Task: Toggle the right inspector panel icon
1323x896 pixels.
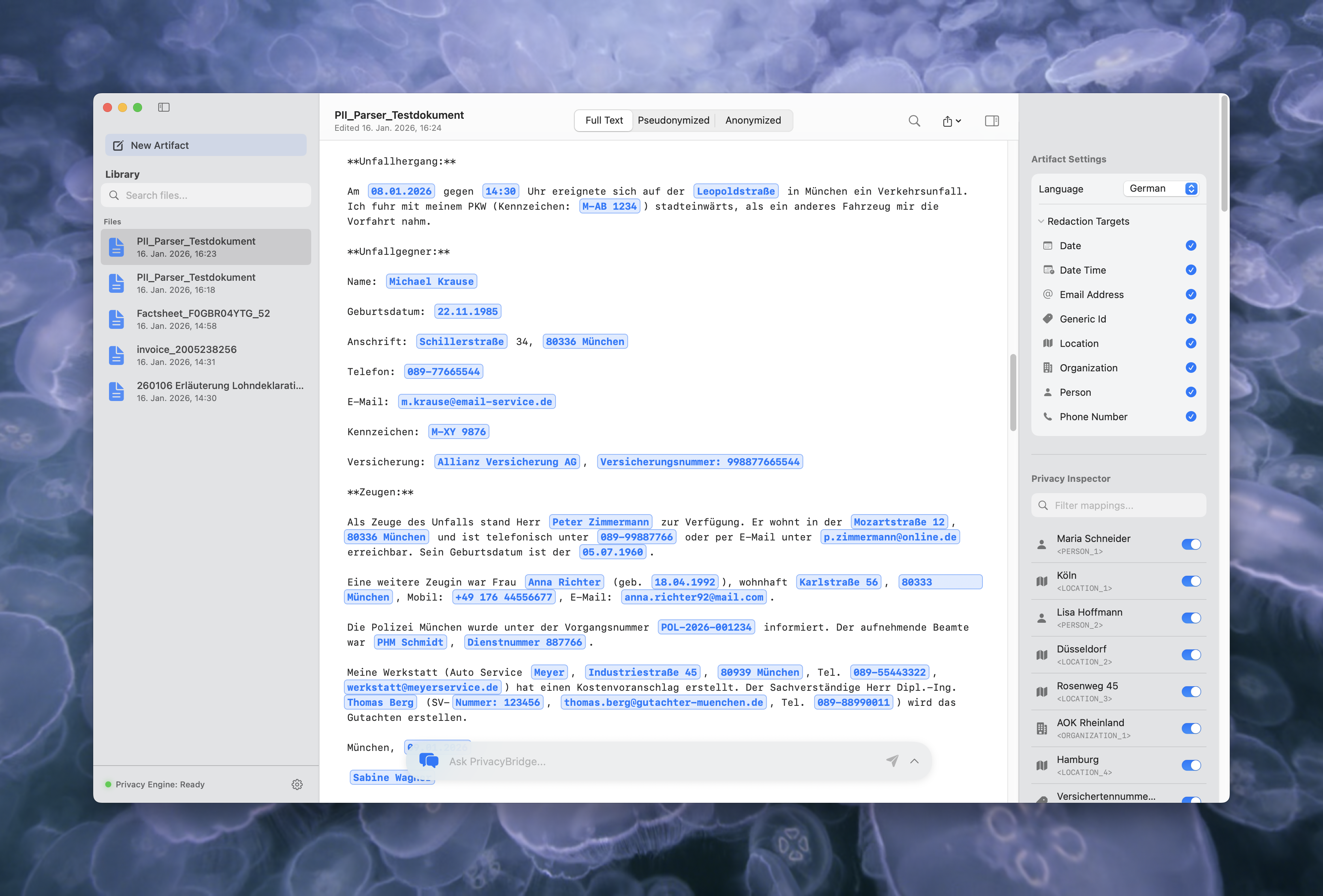Action: pos(991,121)
